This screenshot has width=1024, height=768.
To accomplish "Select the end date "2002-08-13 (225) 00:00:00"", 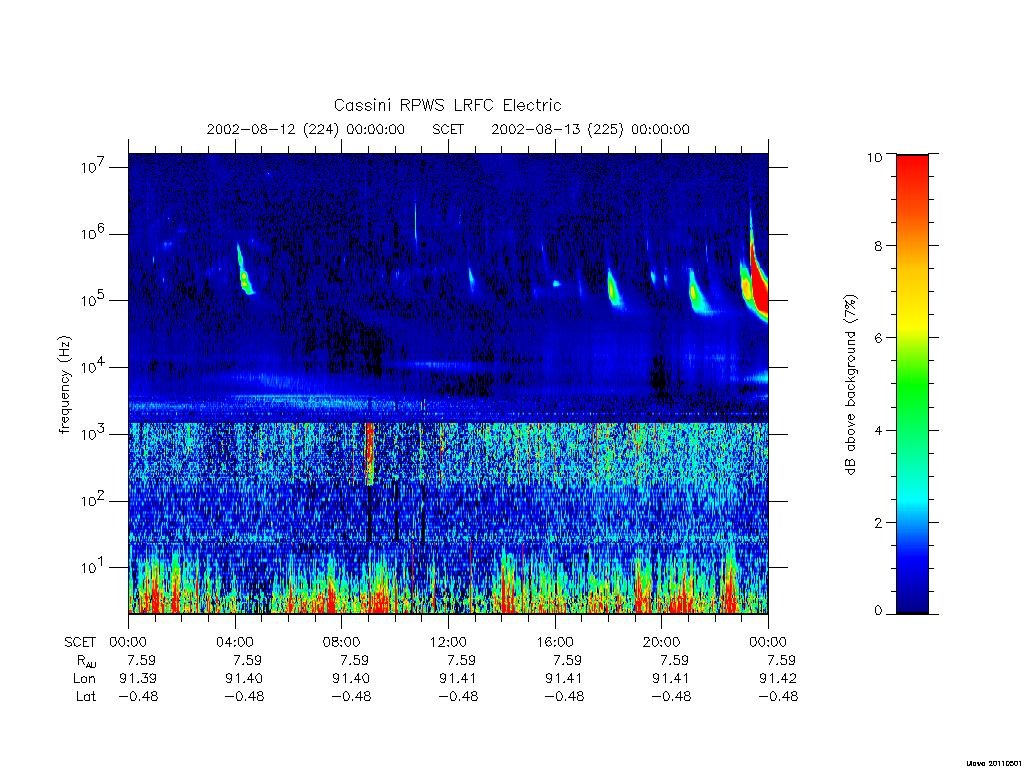I will point(590,129).
